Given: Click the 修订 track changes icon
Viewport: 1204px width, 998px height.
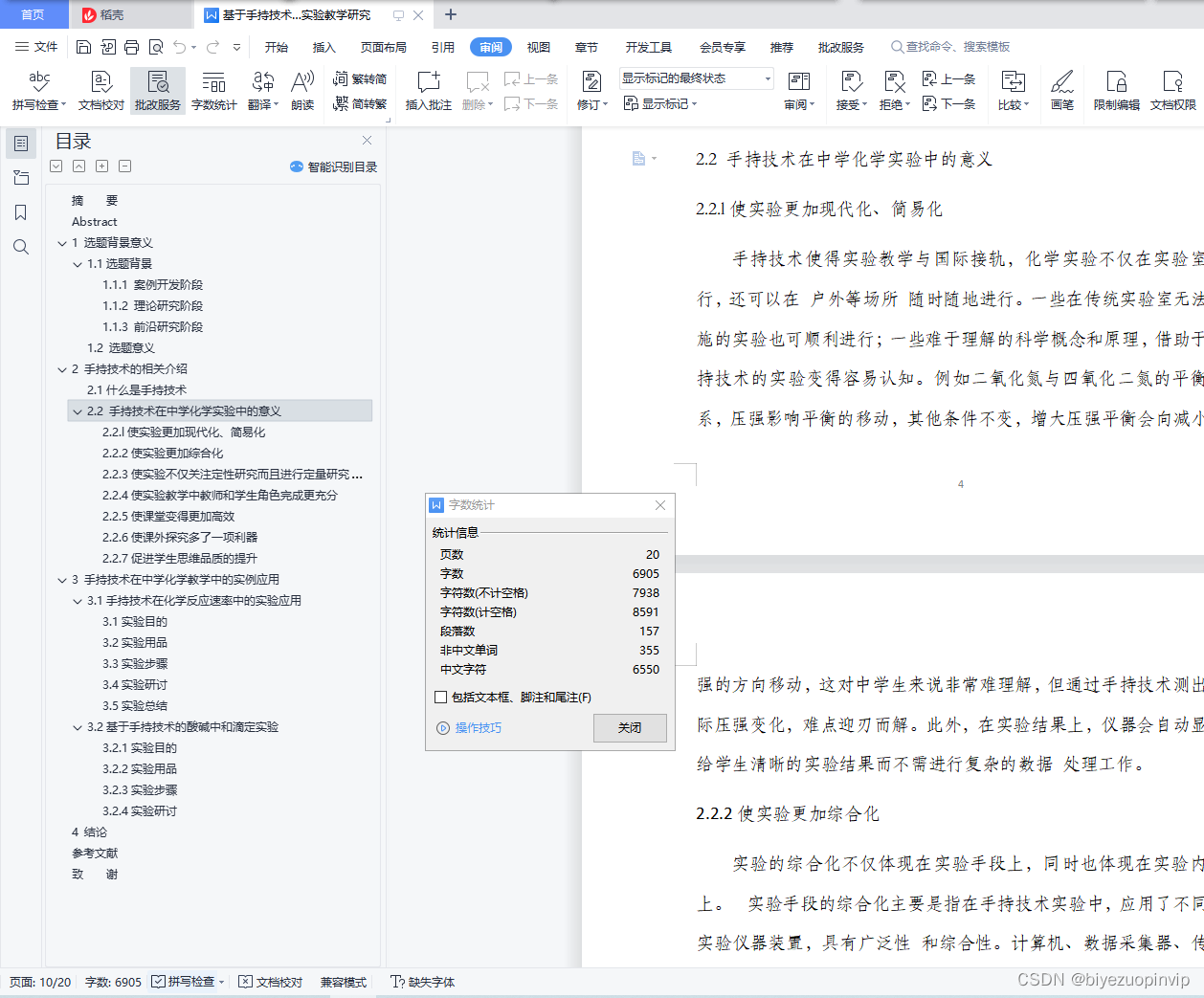Looking at the screenshot, I should [591, 91].
